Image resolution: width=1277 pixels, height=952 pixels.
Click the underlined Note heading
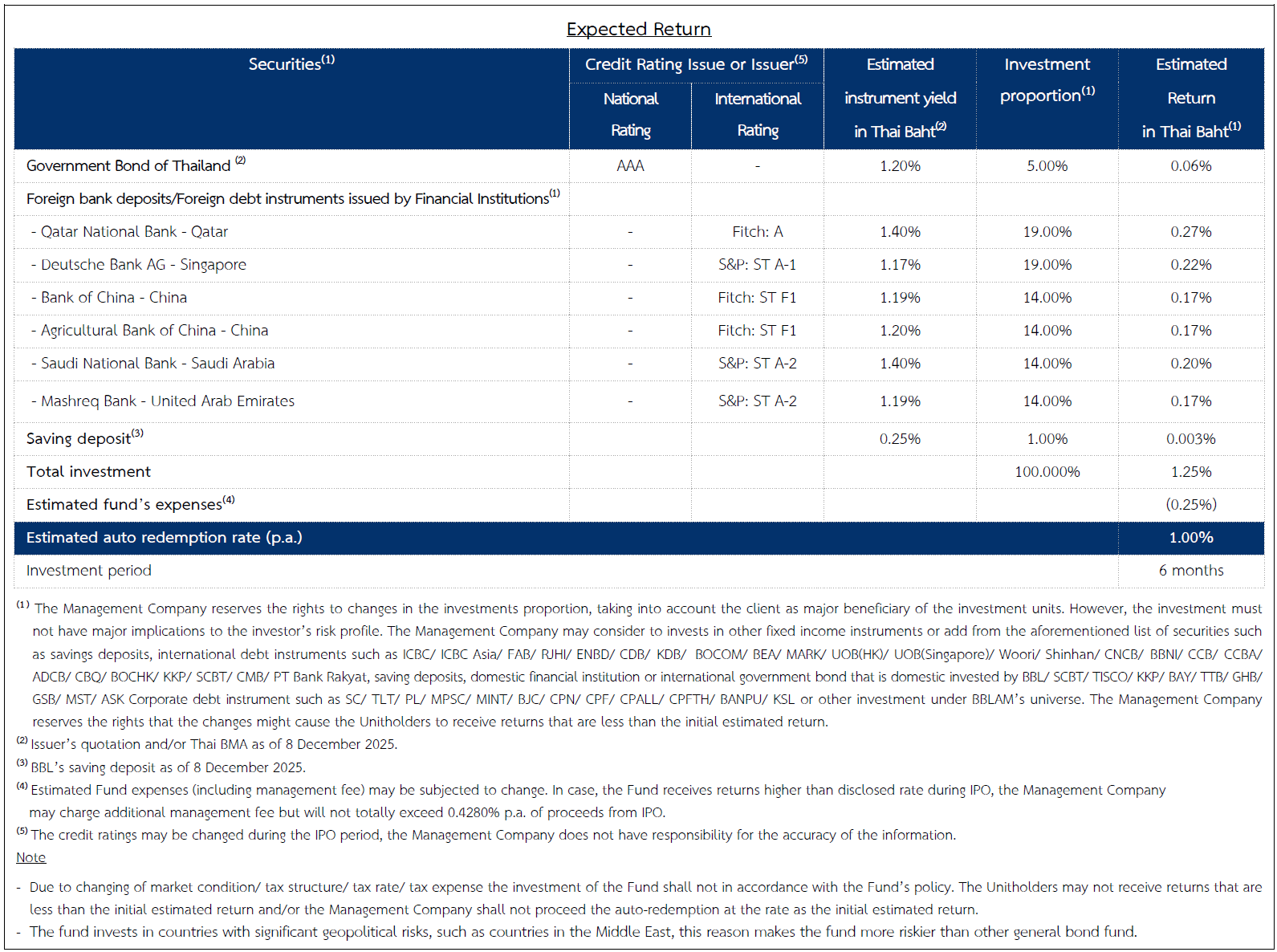pos(31,857)
